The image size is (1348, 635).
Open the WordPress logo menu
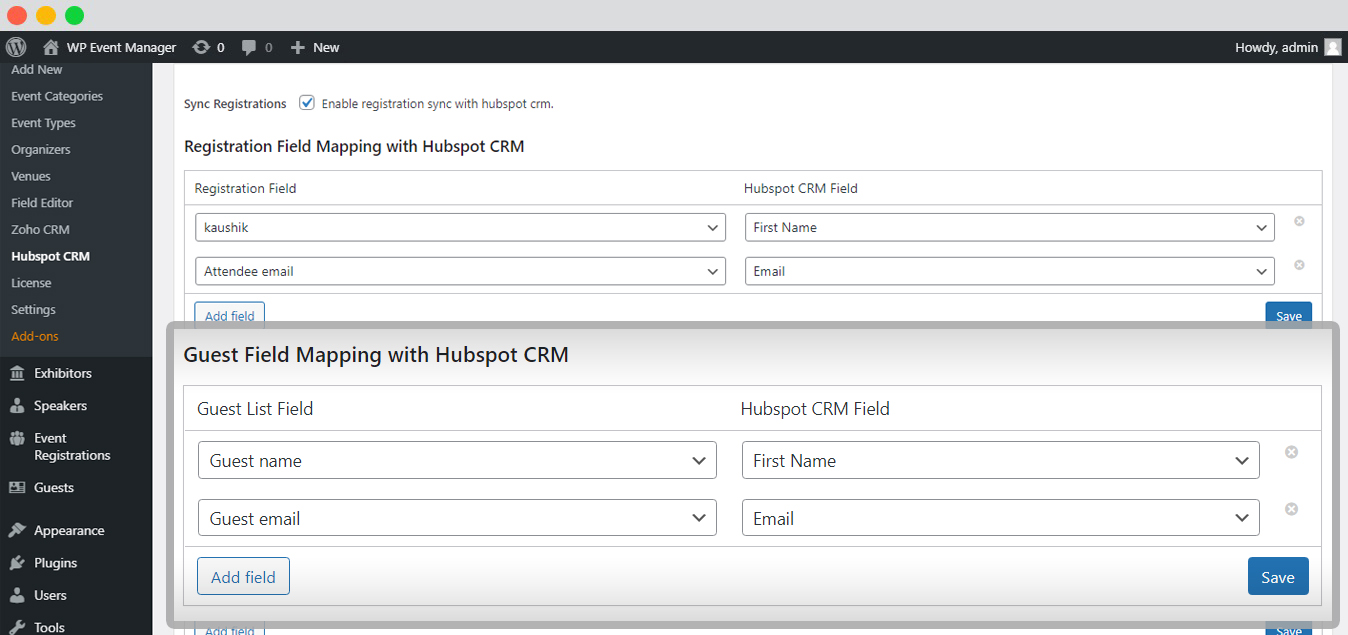[16, 47]
